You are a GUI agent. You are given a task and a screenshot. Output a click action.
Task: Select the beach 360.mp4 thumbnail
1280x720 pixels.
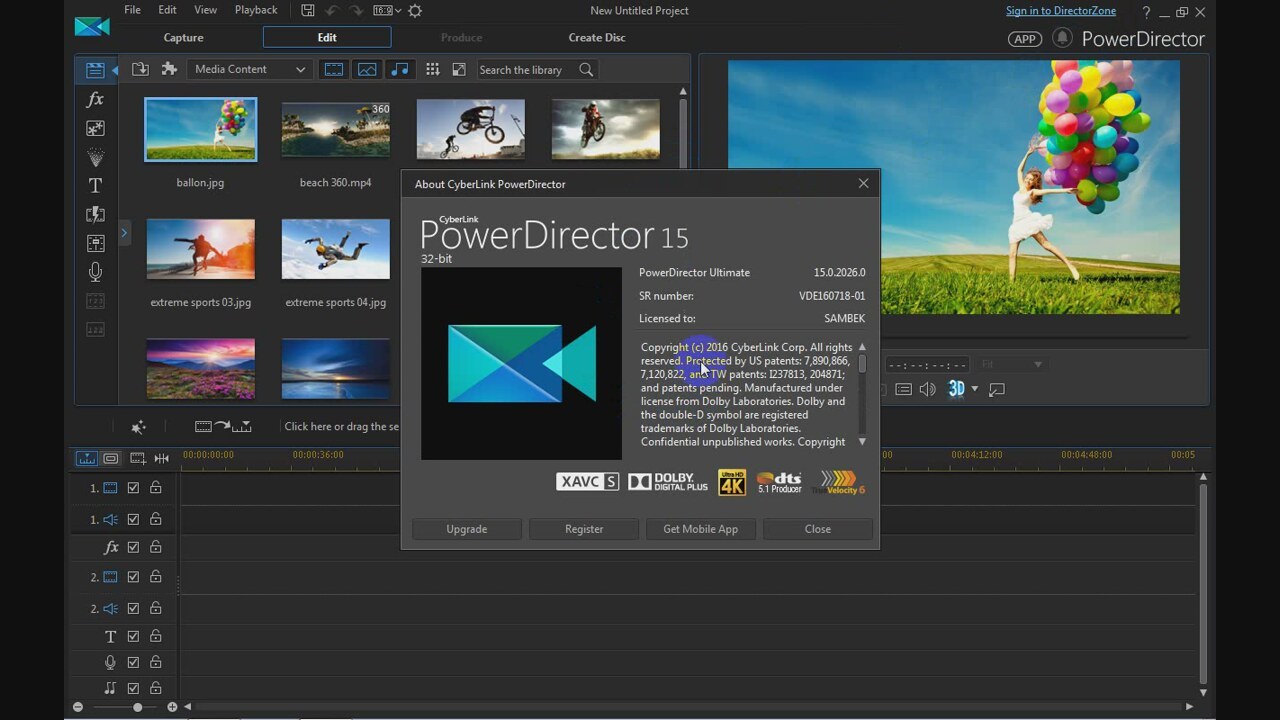coord(335,129)
